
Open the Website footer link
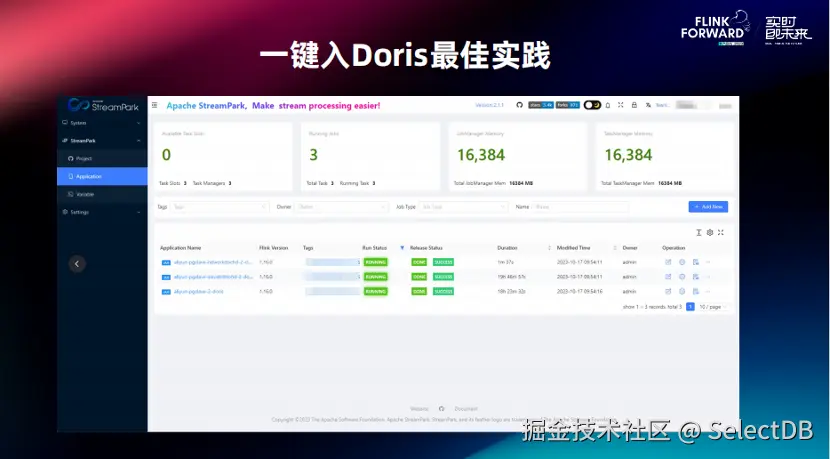pos(419,409)
